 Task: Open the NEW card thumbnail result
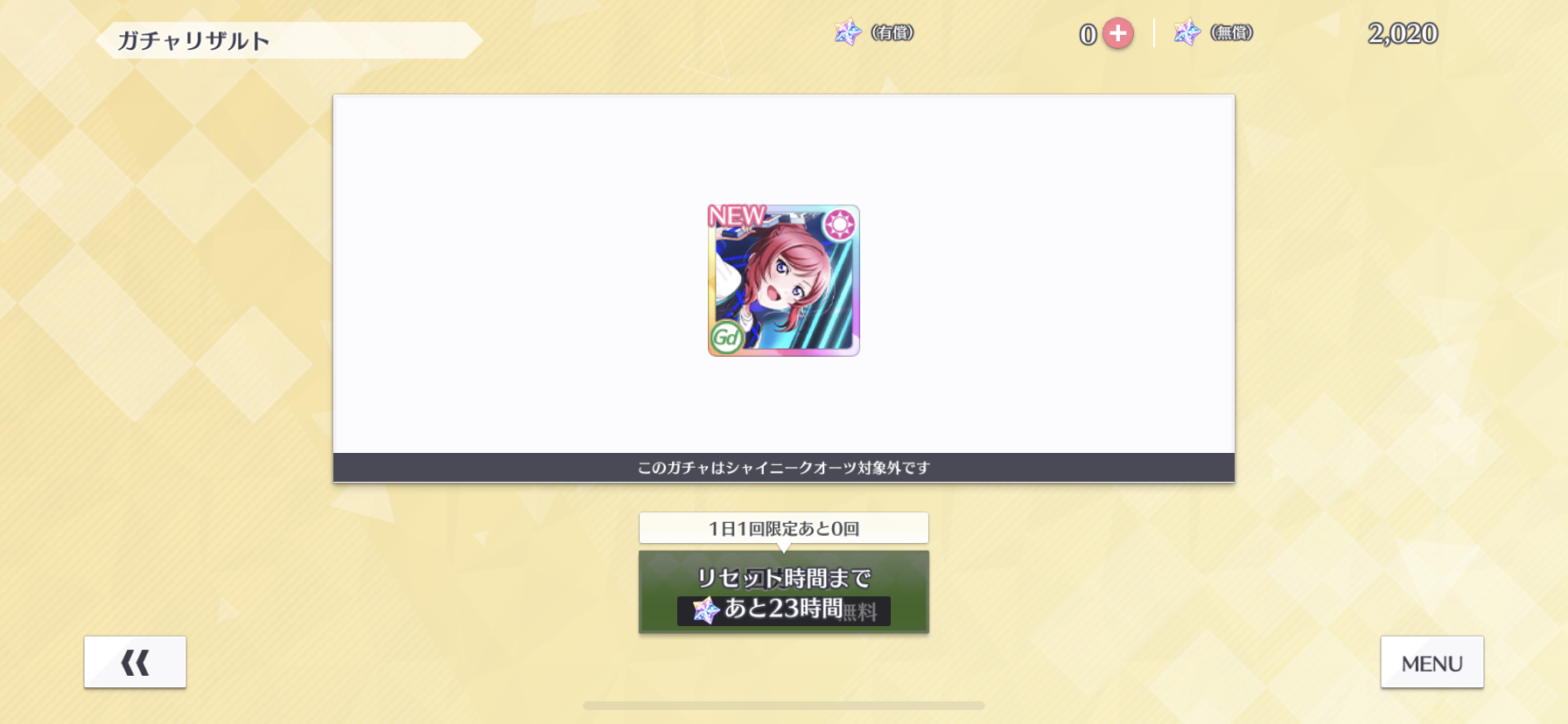784,281
